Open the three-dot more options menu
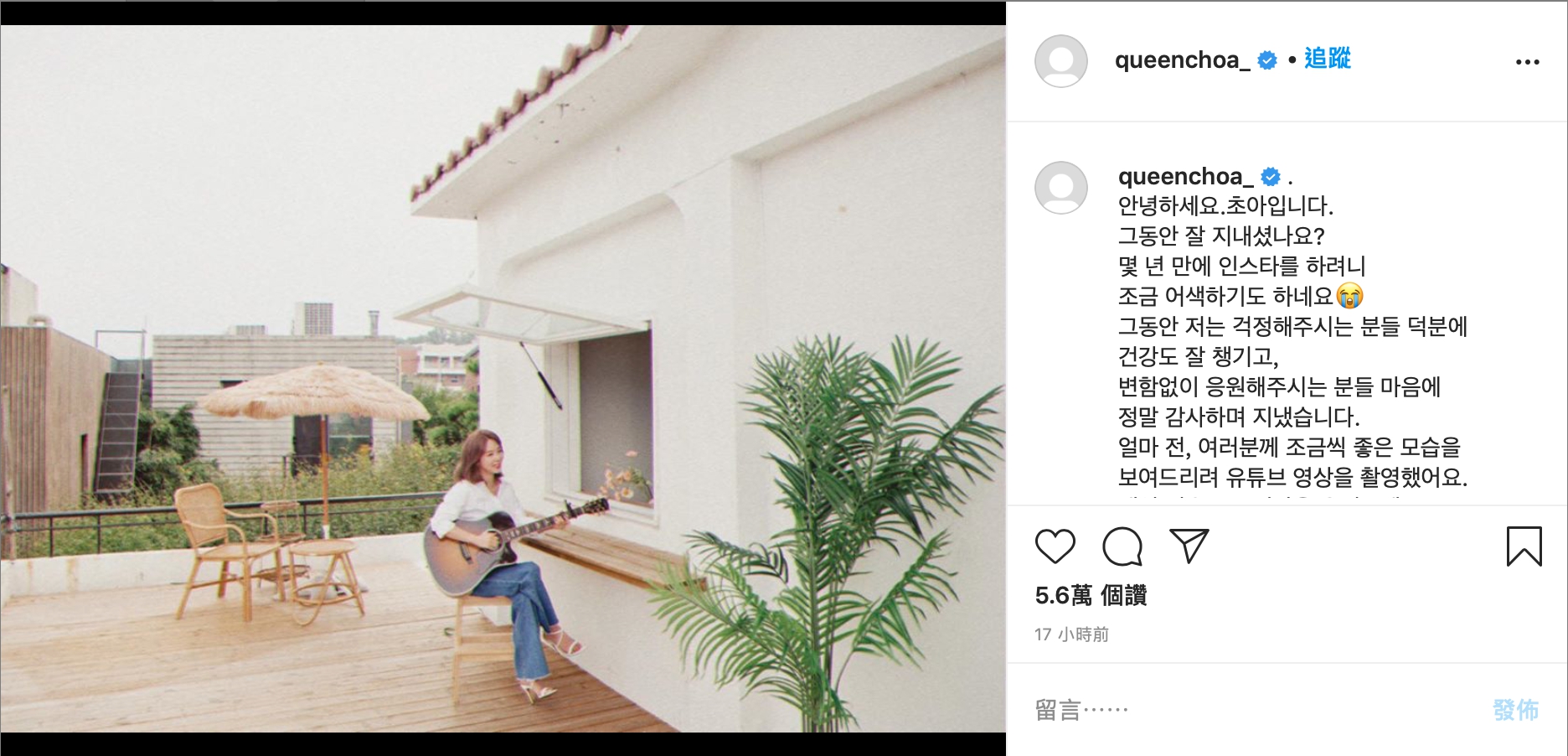1568x756 pixels. pos(1527,62)
